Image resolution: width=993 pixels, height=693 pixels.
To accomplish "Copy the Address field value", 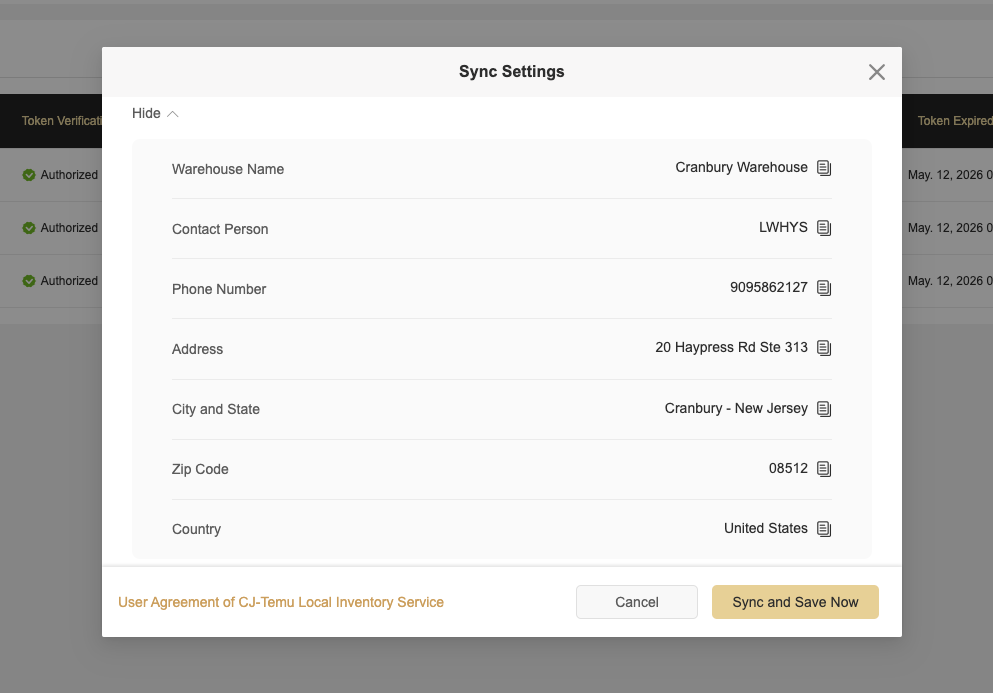I will coord(824,348).
